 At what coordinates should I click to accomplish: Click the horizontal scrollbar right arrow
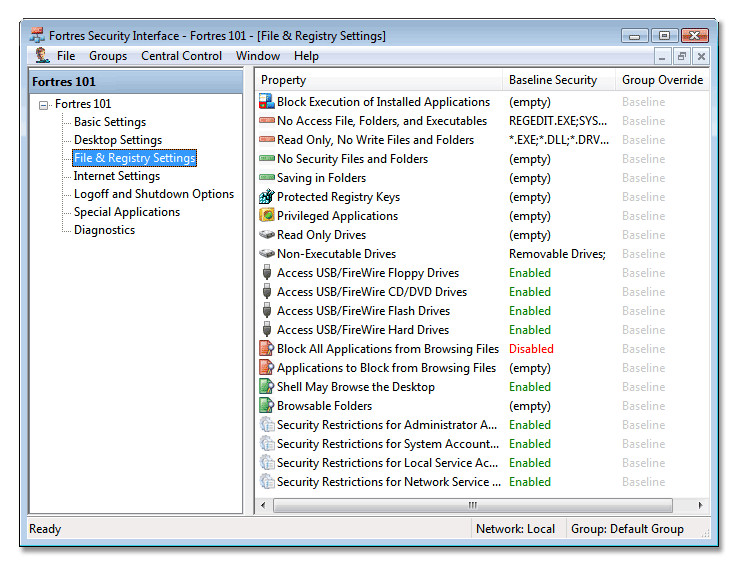pos(700,505)
